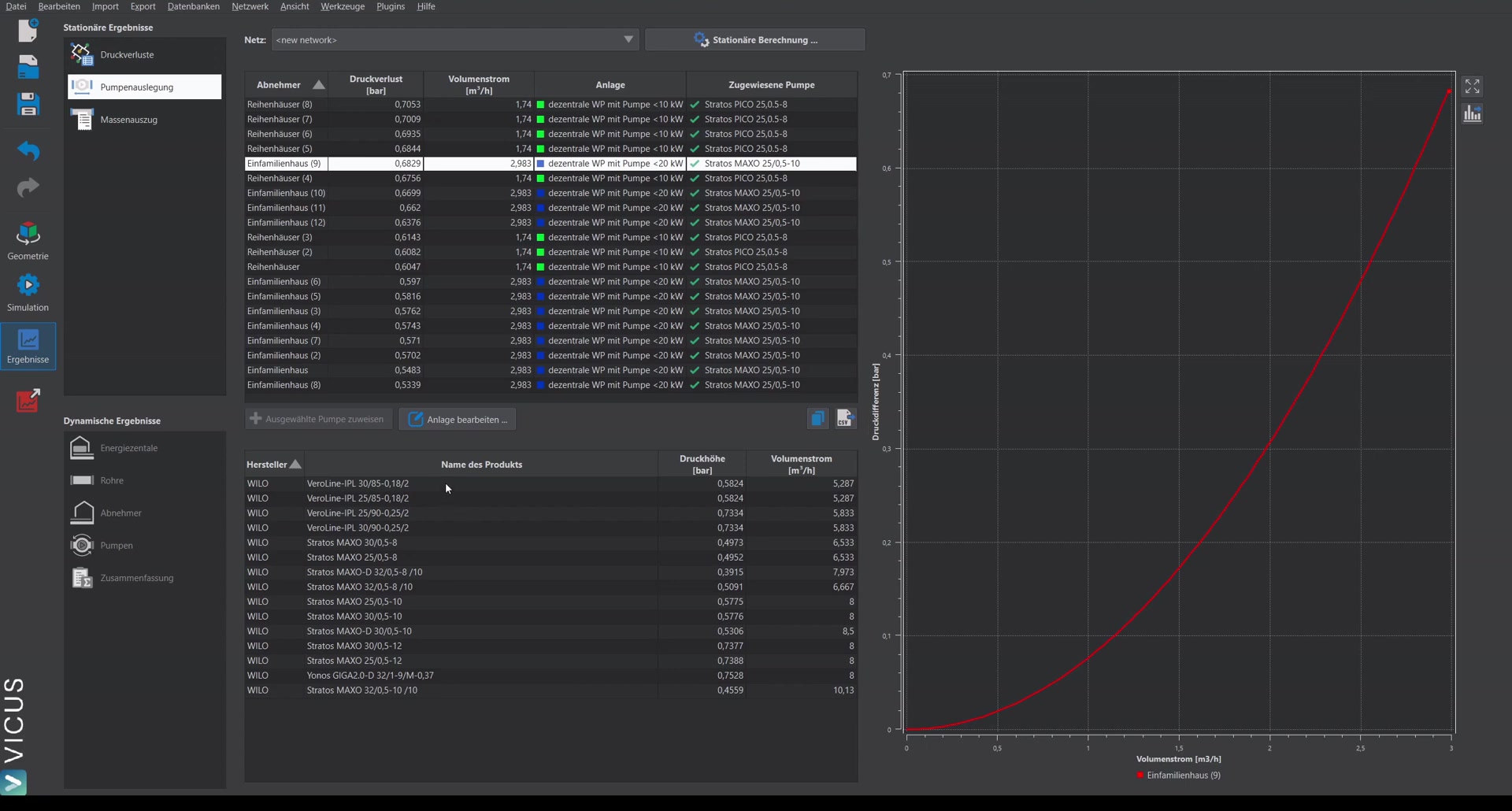Open the Pumpen dynamic results
The image size is (1512, 811).
coord(145,545)
